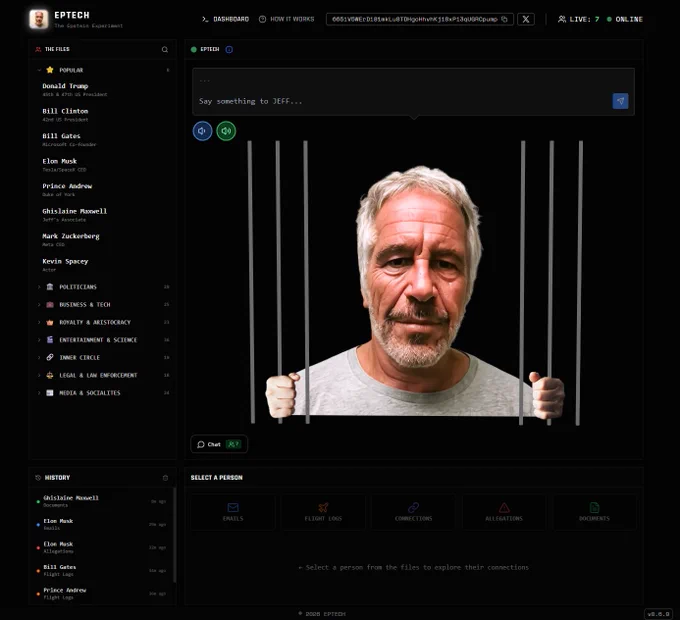
Task: Switch to the Connections tab
Action: pos(413,512)
